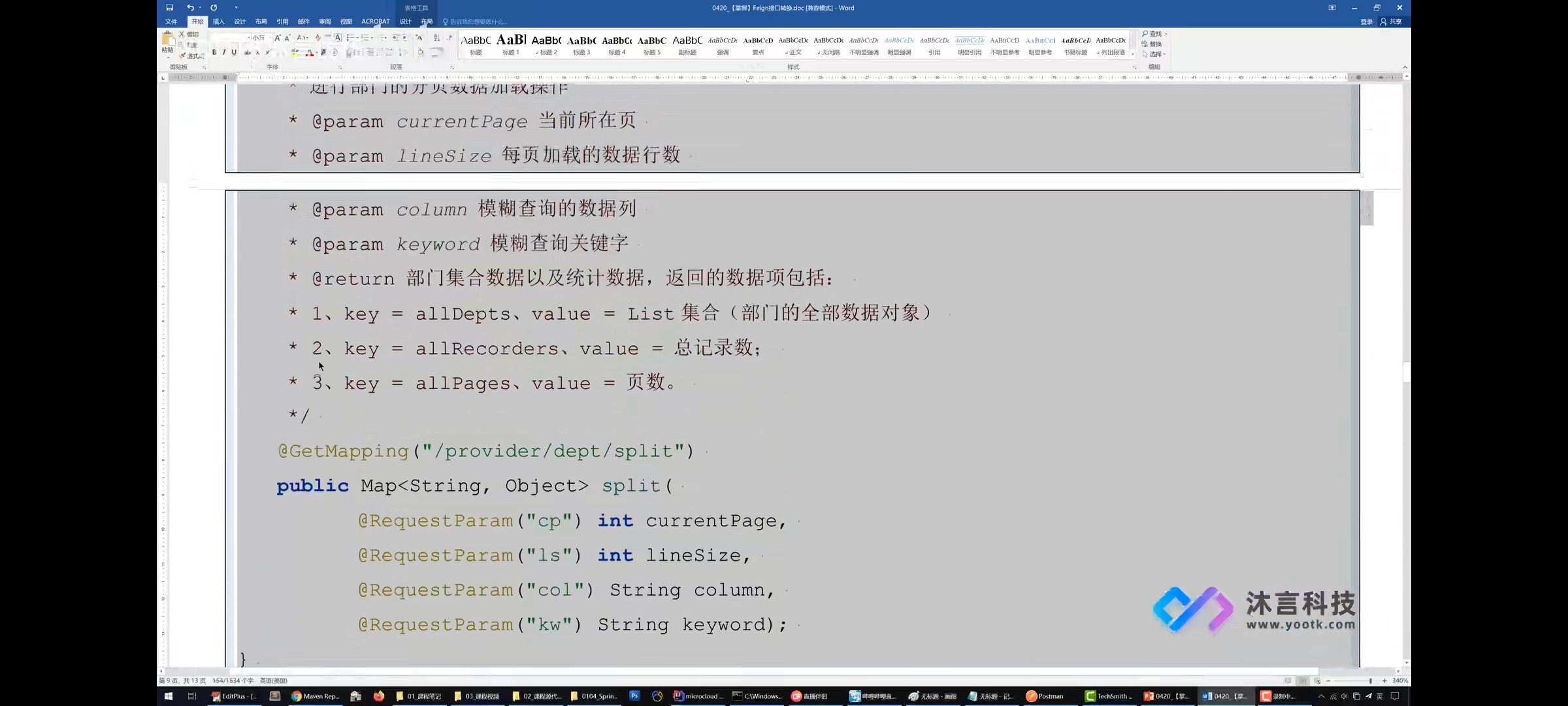The height and width of the screenshot is (706, 1568).
Task: Open the Undo history dropdown arrow
Action: point(200,8)
